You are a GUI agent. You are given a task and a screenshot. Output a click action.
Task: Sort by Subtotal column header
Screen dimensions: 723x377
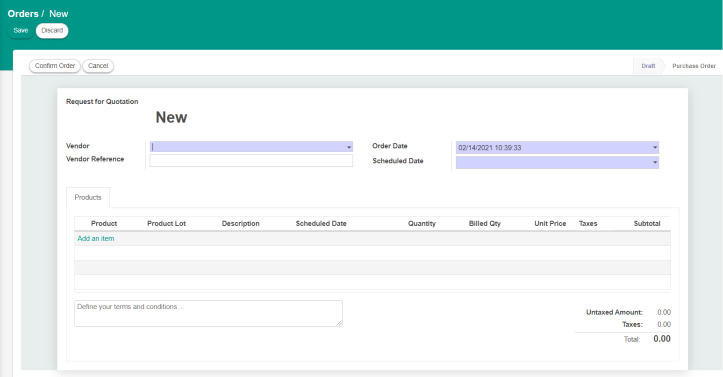point(647,224)
